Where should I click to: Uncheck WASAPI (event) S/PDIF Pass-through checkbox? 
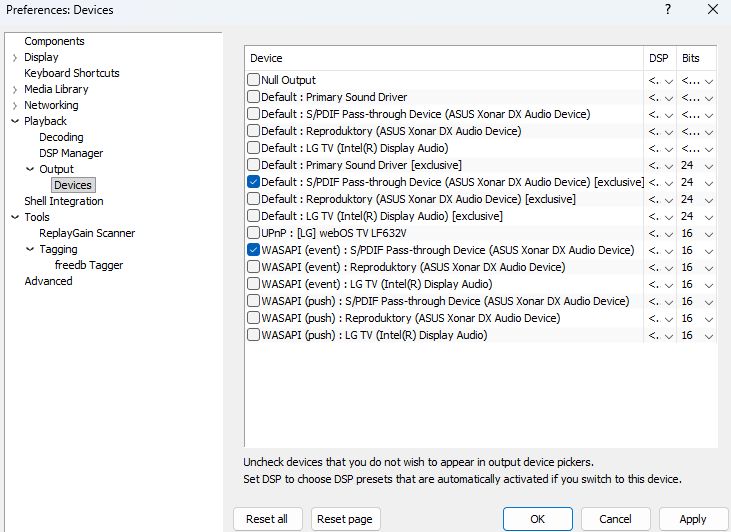253,250
